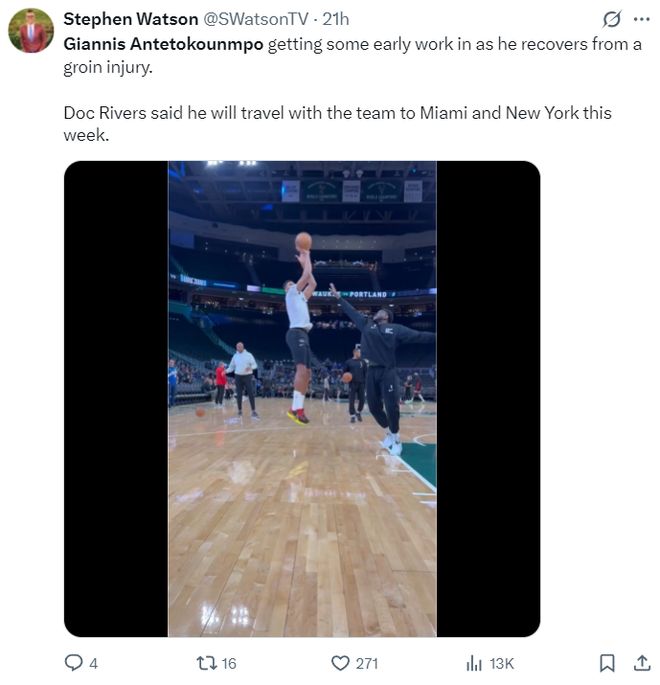Click the reply speech bubble icon

tap(73, 663)
